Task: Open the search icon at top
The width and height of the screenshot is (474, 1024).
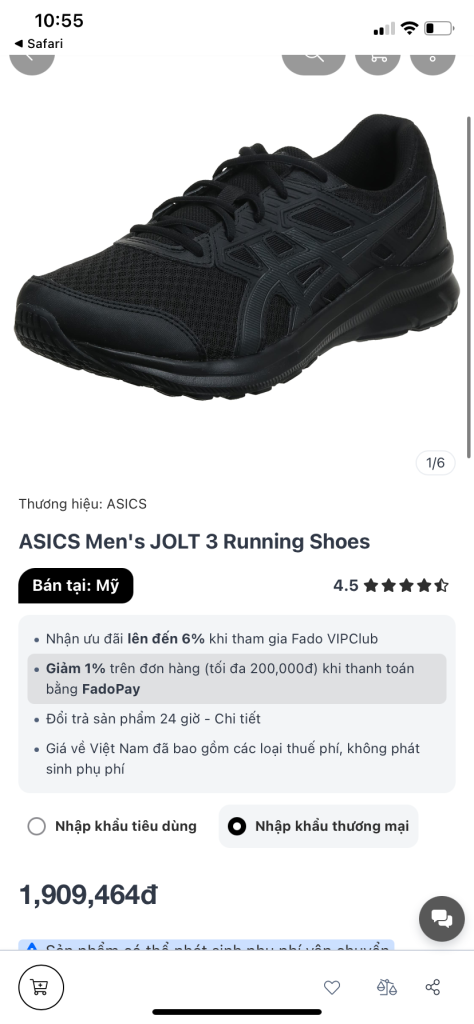Action: pyautogui.click(x=313, y=61)
